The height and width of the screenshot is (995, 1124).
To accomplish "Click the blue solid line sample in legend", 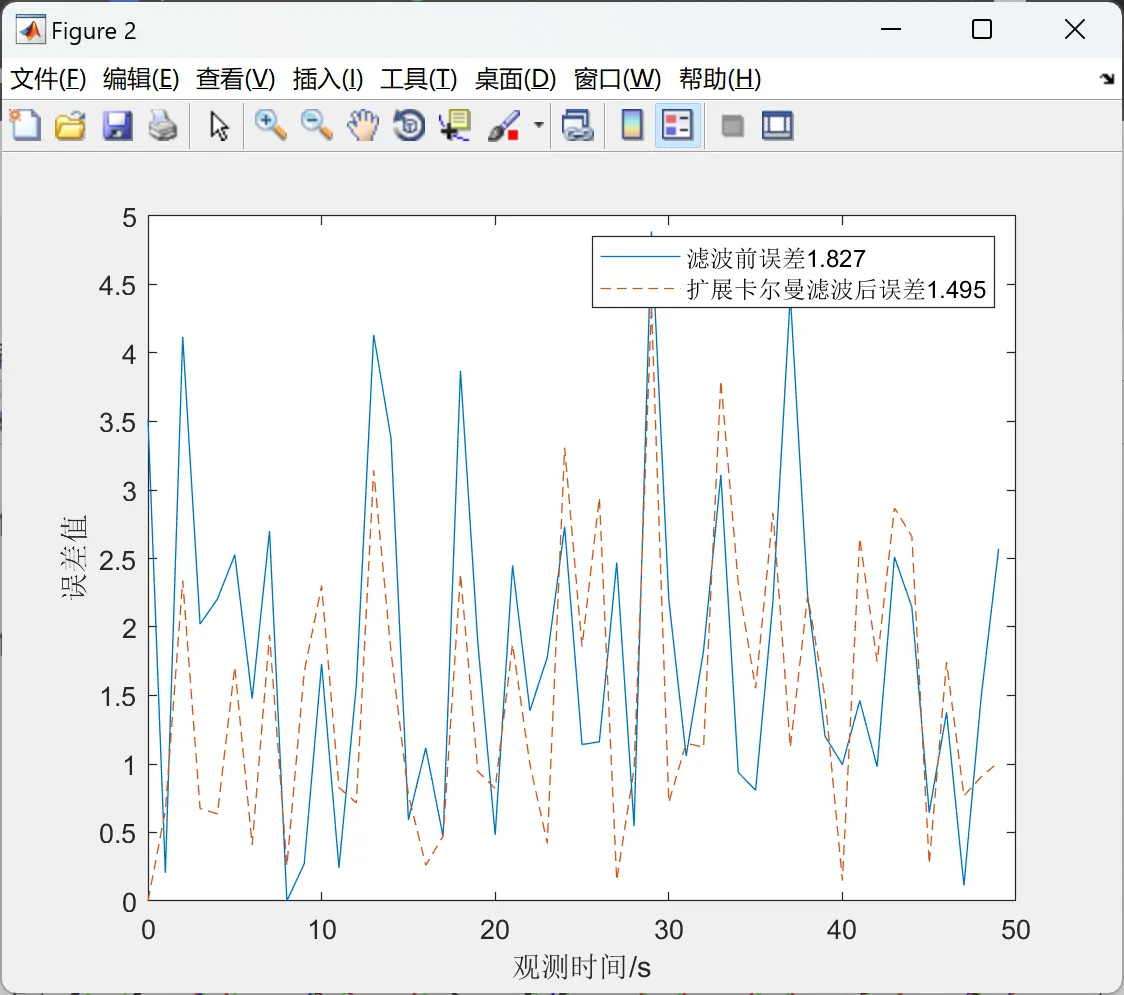I will pos(639,257).
